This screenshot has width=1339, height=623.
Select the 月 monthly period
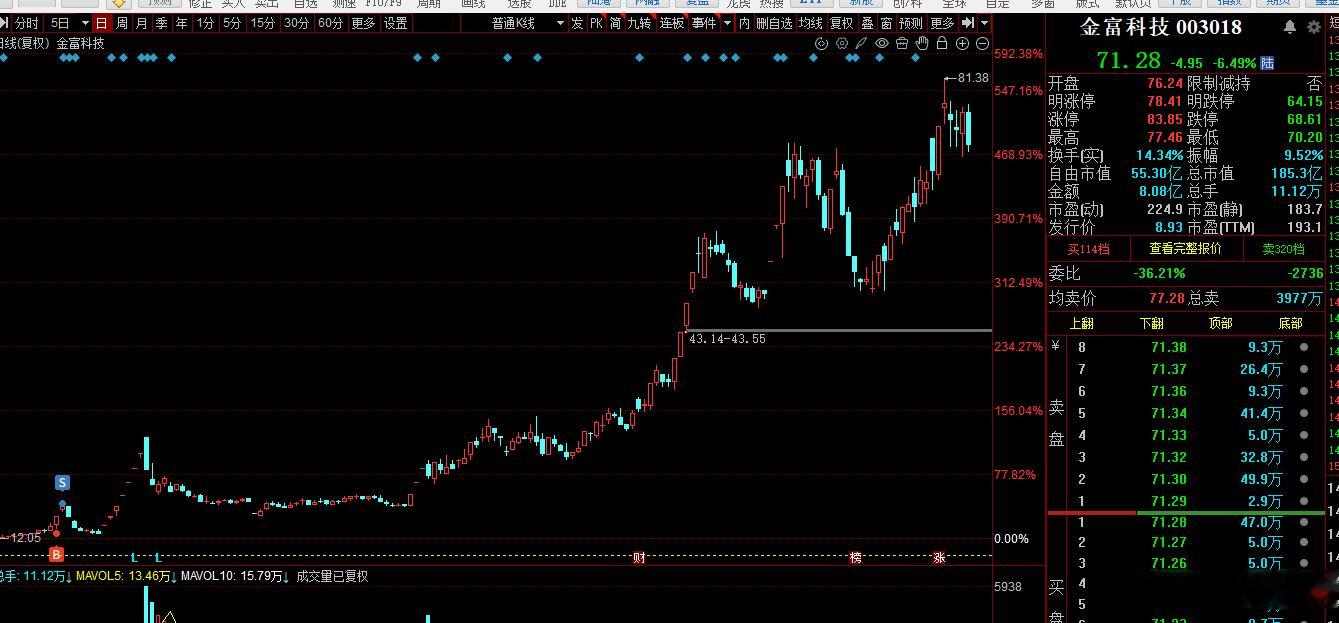coord(142,23)
